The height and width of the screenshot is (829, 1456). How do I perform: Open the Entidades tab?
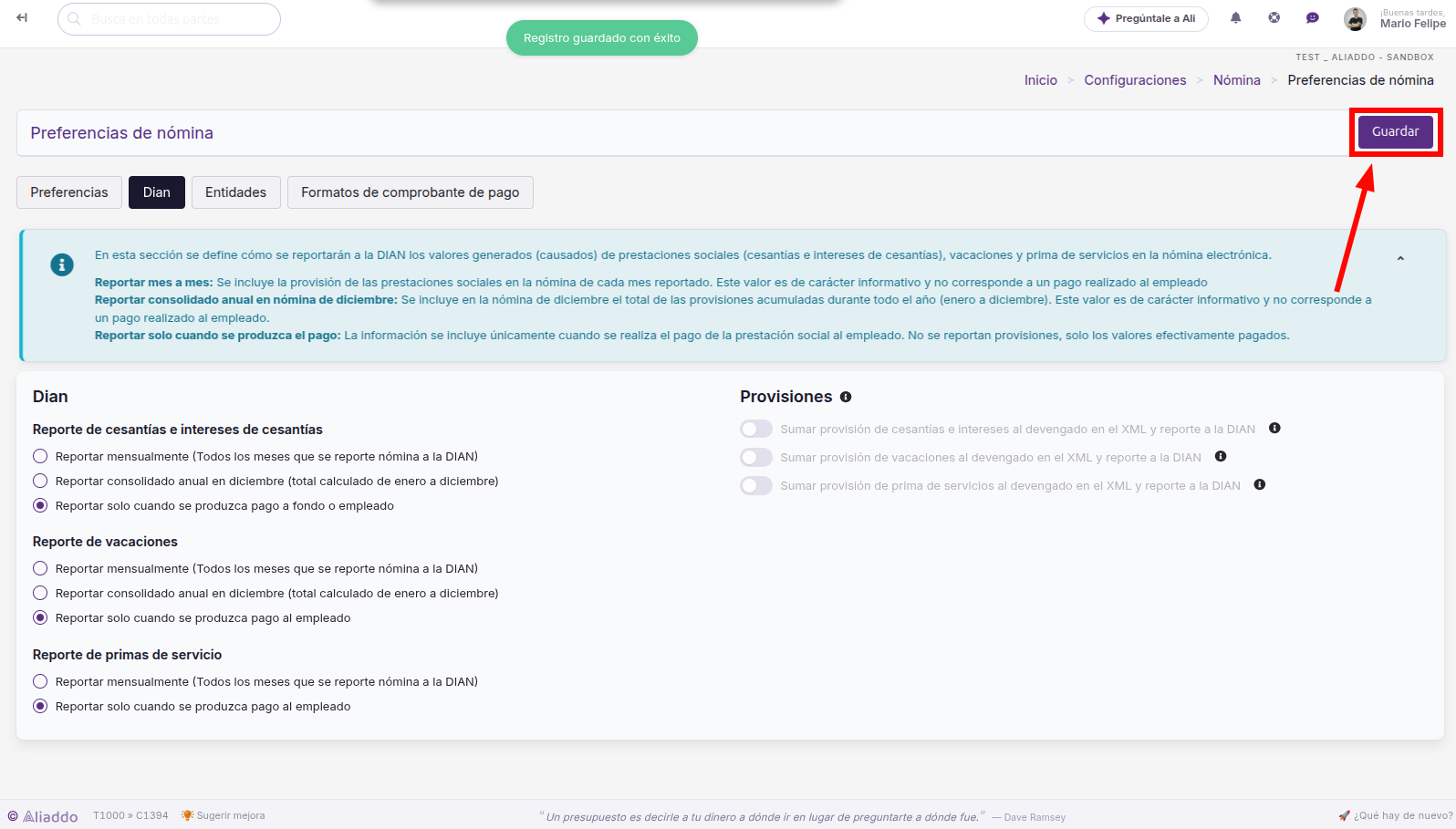236,192
